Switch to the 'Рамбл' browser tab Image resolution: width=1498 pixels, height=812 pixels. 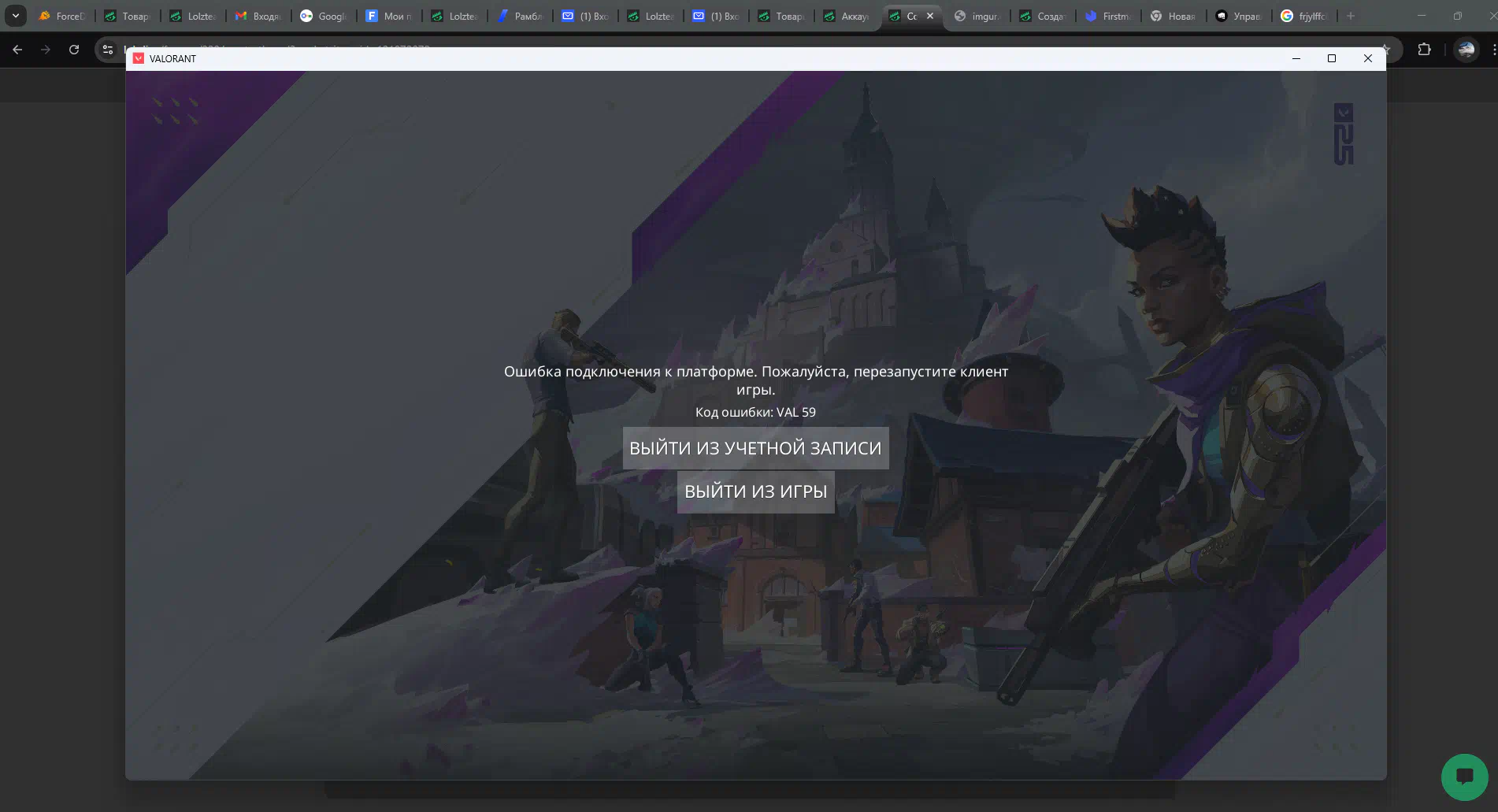[521, 16]
